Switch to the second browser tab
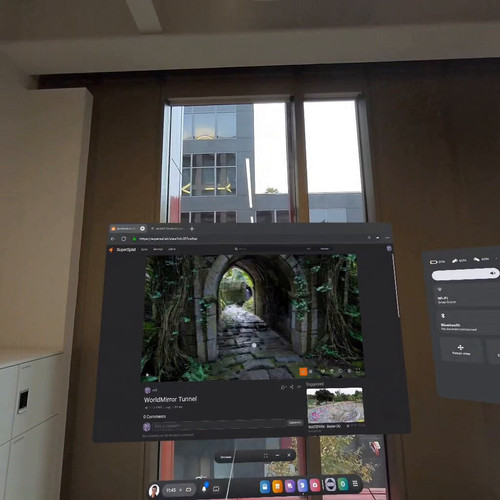The height and width of the screenshot is (500, 500). pyautogui.click(x=167, y=229)
